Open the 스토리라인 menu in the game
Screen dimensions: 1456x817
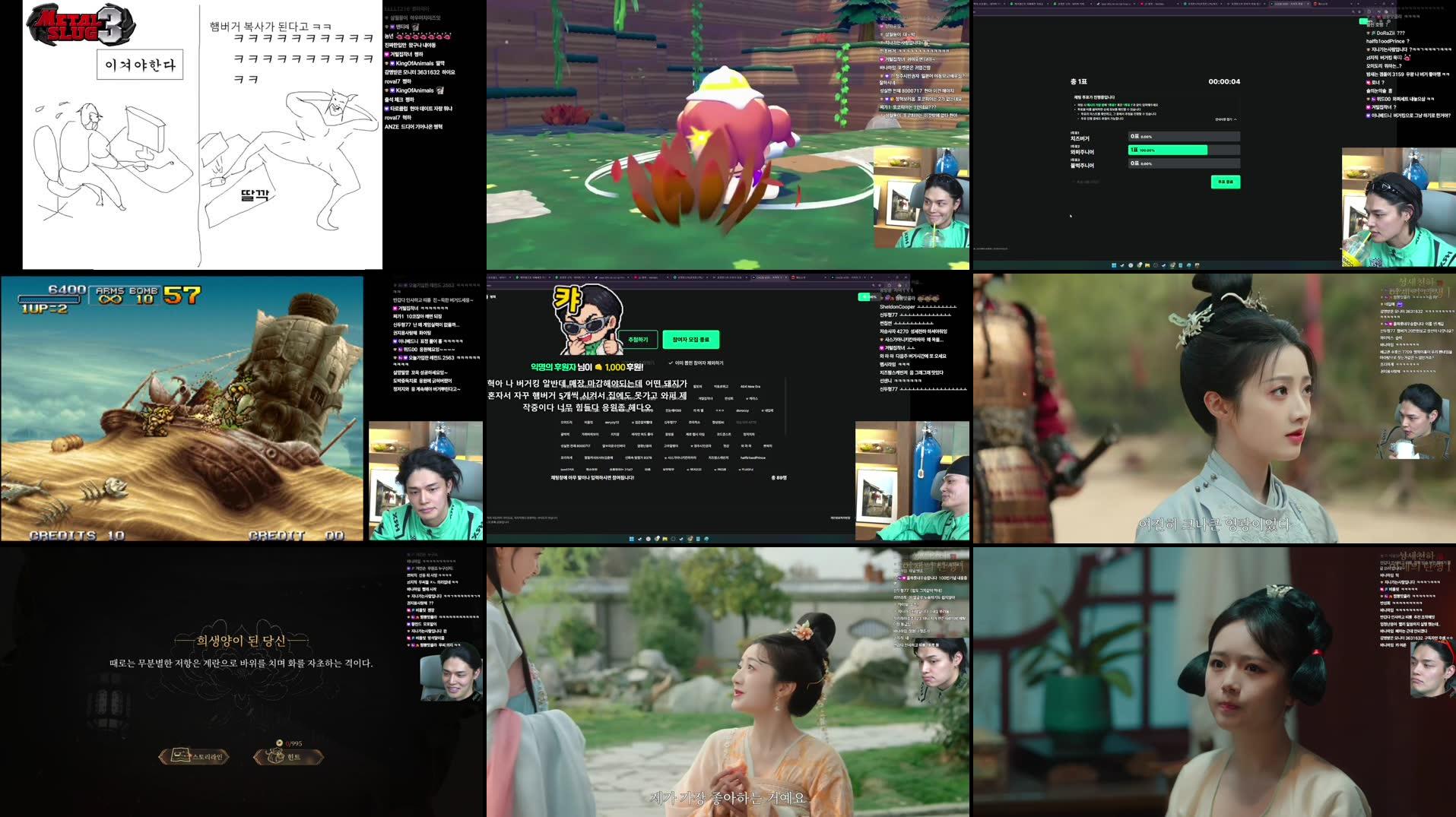(194, 756)
